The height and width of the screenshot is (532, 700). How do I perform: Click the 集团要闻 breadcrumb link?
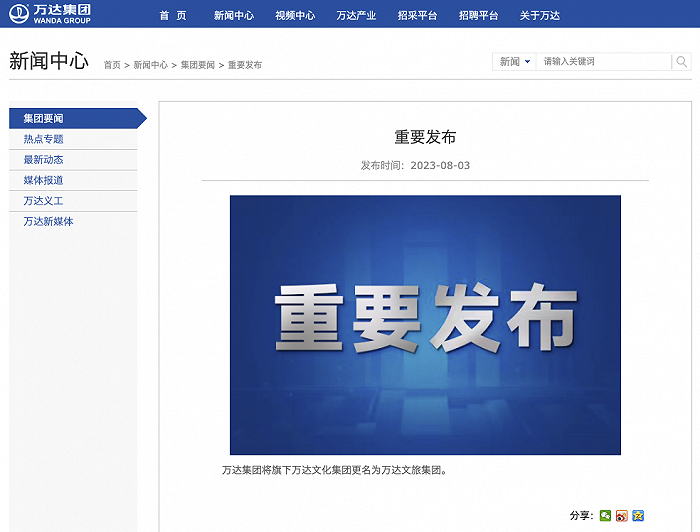click(x=197, y=65)
